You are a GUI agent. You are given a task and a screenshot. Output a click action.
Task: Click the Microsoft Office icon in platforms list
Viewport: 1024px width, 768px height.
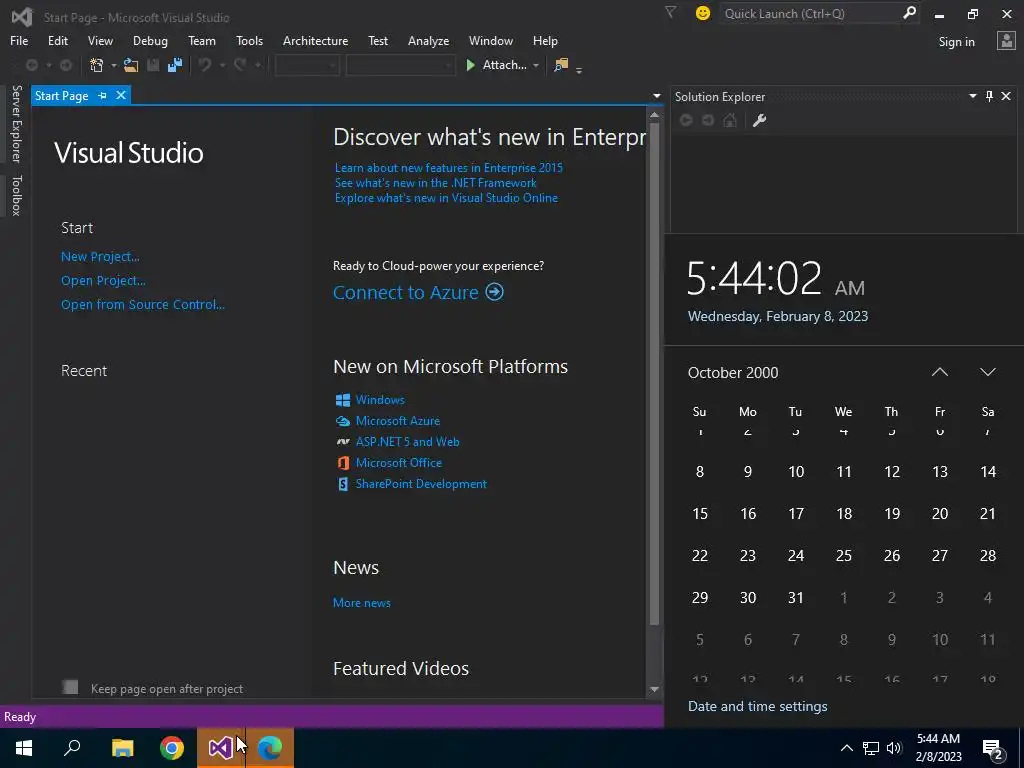(x=343, y=463)
